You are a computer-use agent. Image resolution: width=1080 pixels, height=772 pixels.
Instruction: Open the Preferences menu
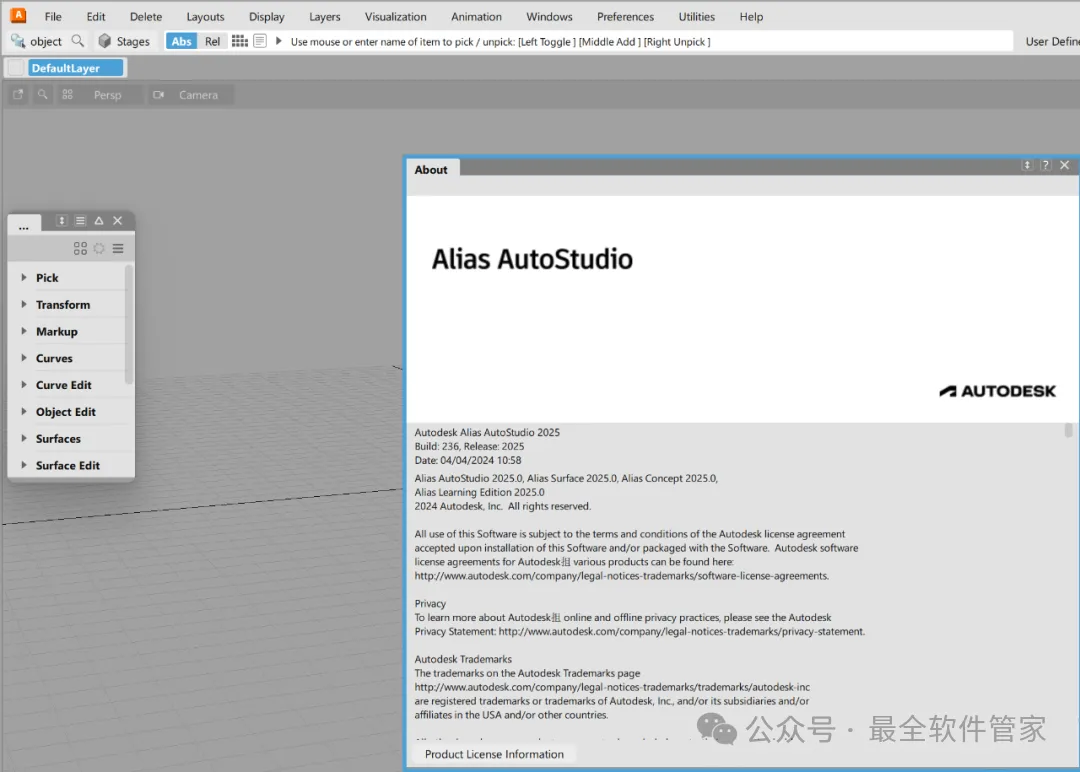coord(625,17)
